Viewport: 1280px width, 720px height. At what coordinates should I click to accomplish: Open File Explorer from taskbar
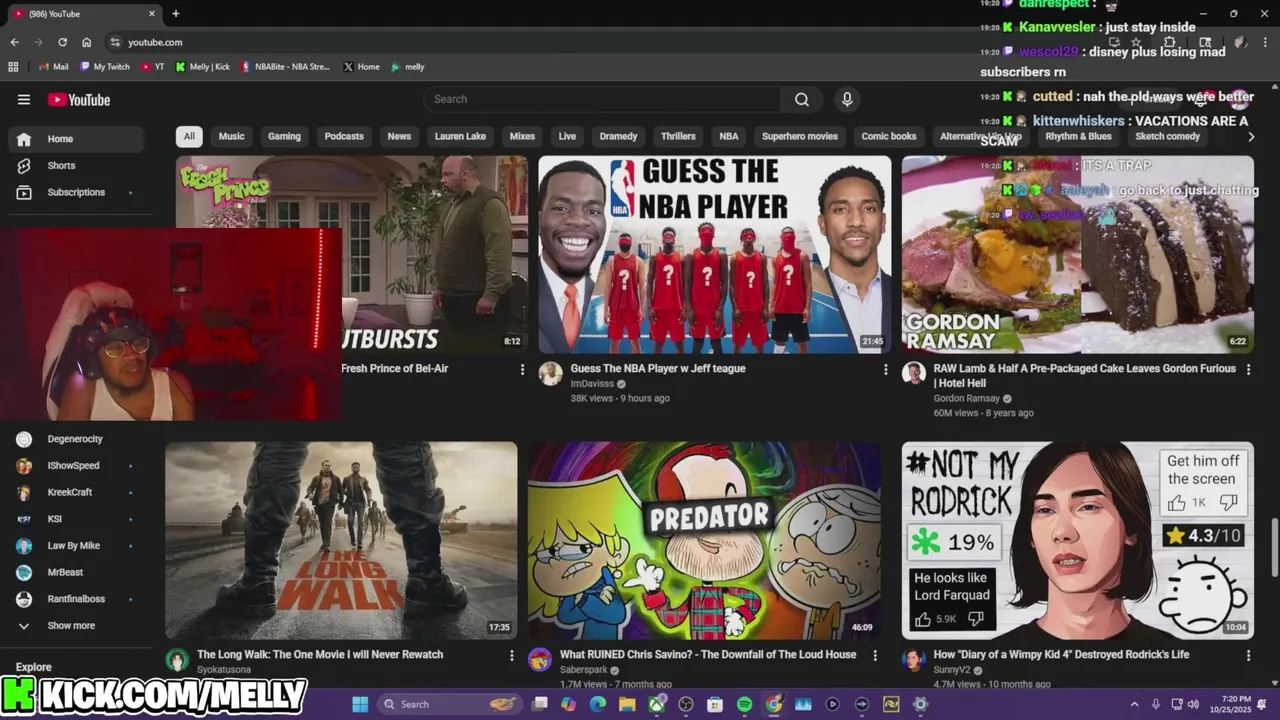pyautogui.click(x=627, y=704)
